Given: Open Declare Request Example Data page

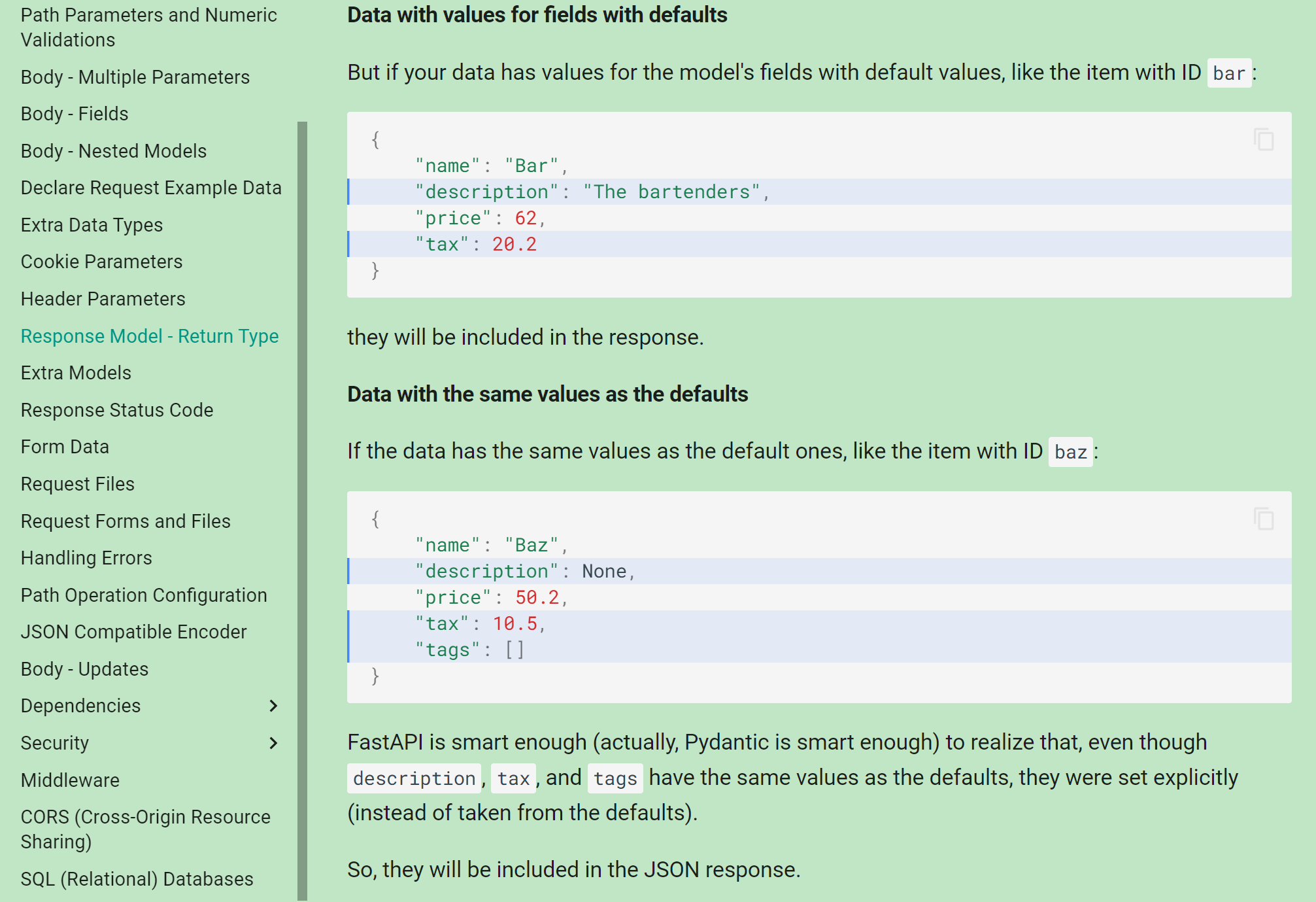Looking at the screenshot, I should [151, 188].
